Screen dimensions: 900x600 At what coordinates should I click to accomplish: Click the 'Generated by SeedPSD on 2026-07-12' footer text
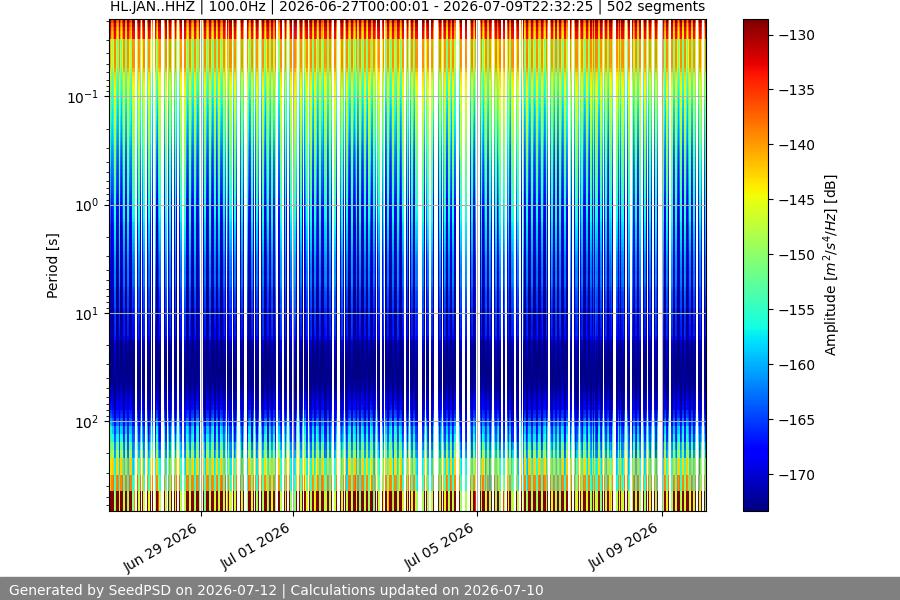tap(143, 590)
